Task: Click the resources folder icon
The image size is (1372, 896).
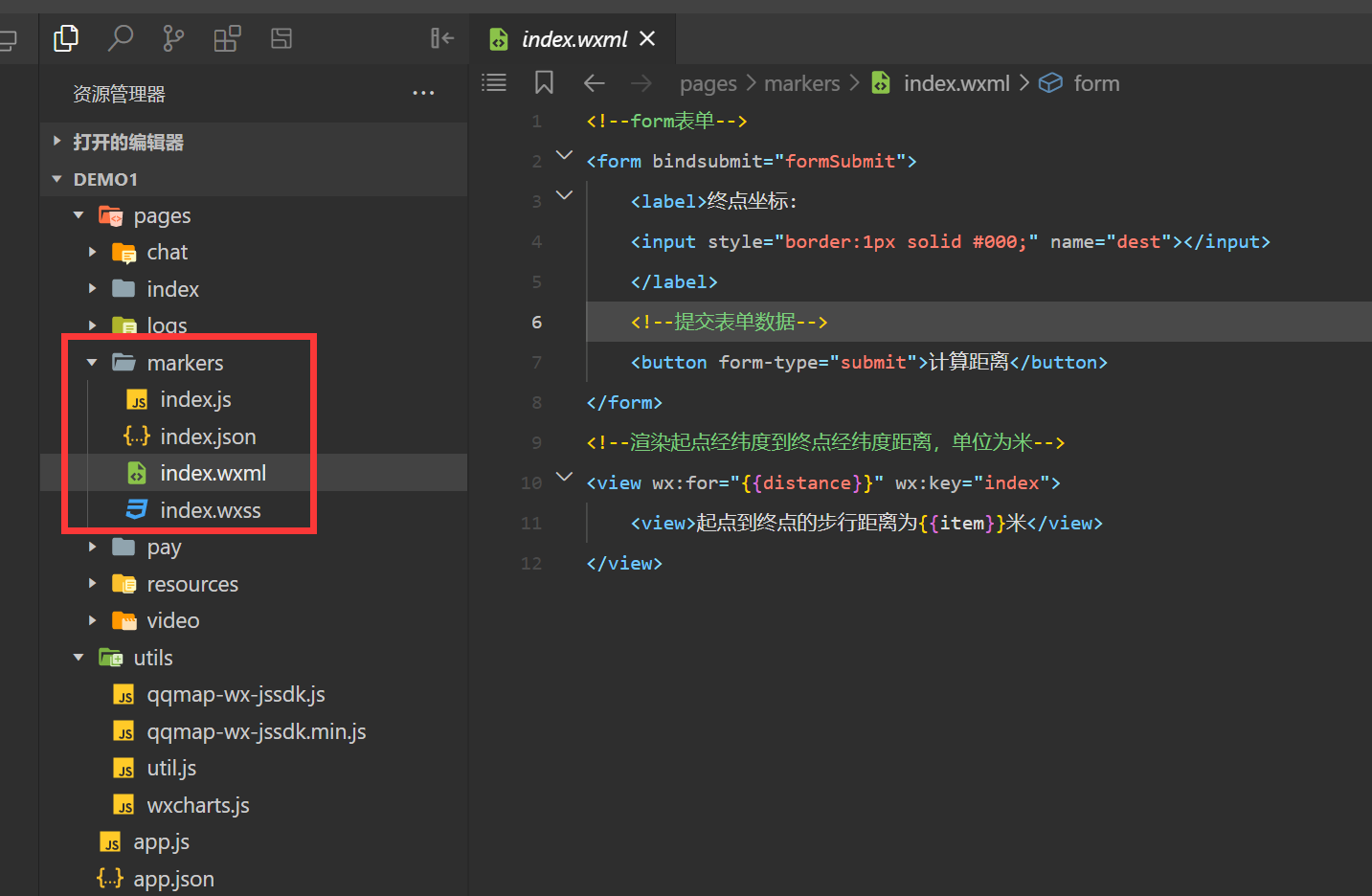Action: coord(124,583)
